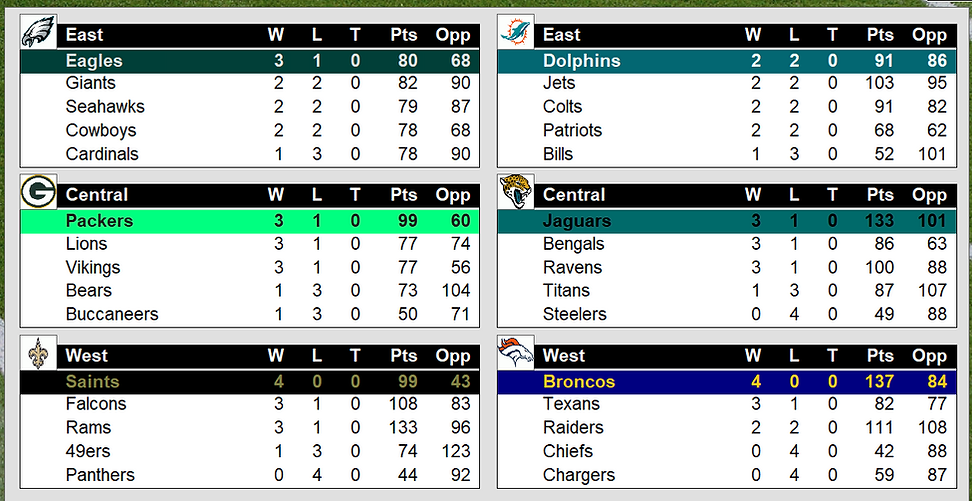
Task: Select the highlighted Saints row
Action: (x=250, y=382)
